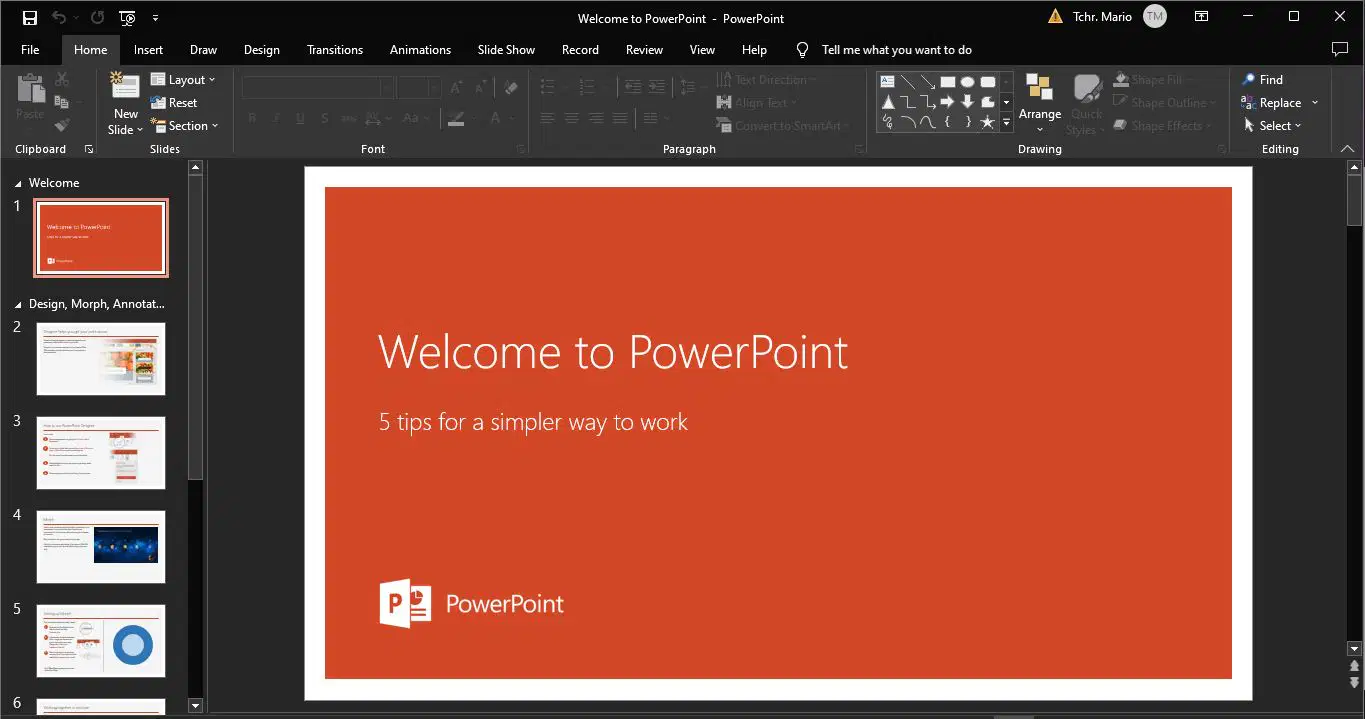
Task: Open the Comments pane icon
Action: (1340, 49)
